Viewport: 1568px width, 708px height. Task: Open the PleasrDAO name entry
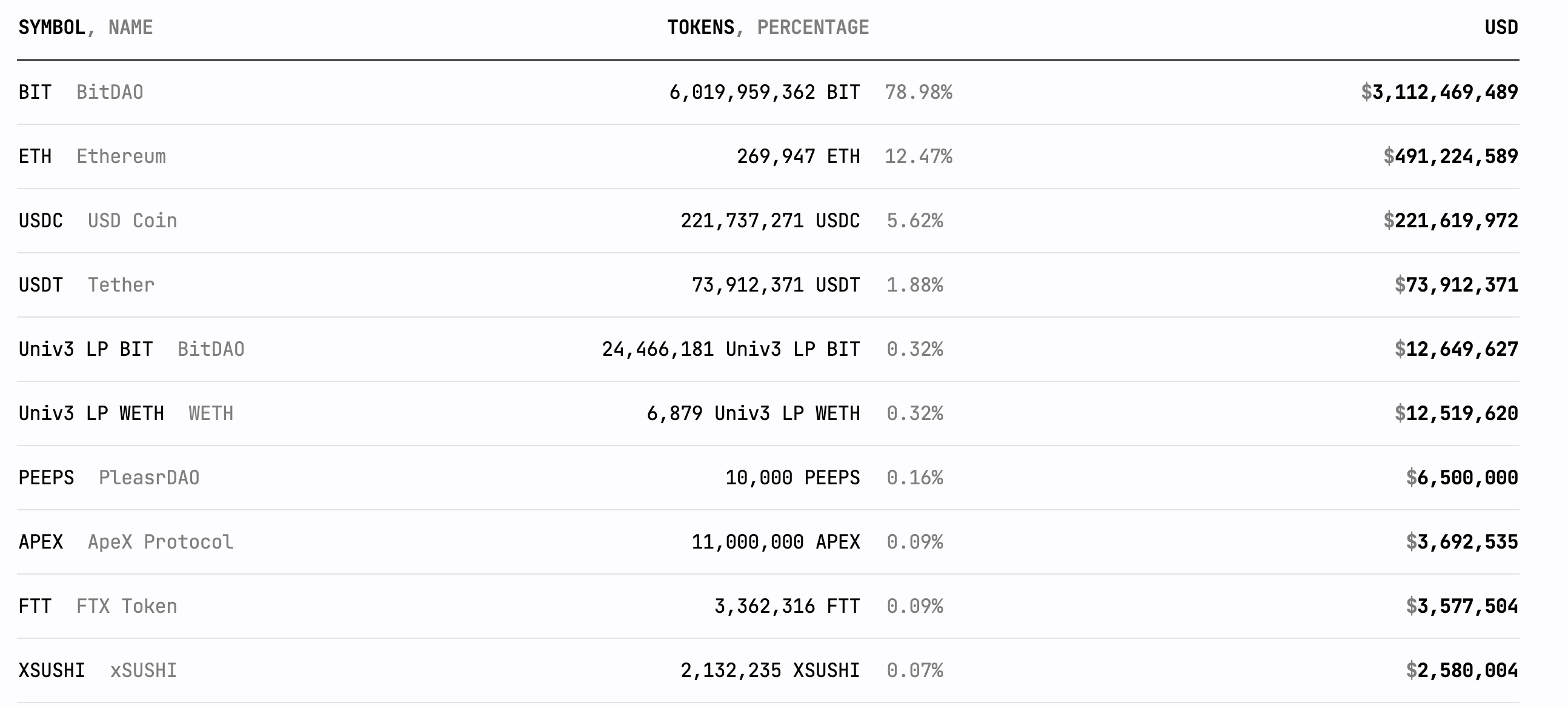148,477
